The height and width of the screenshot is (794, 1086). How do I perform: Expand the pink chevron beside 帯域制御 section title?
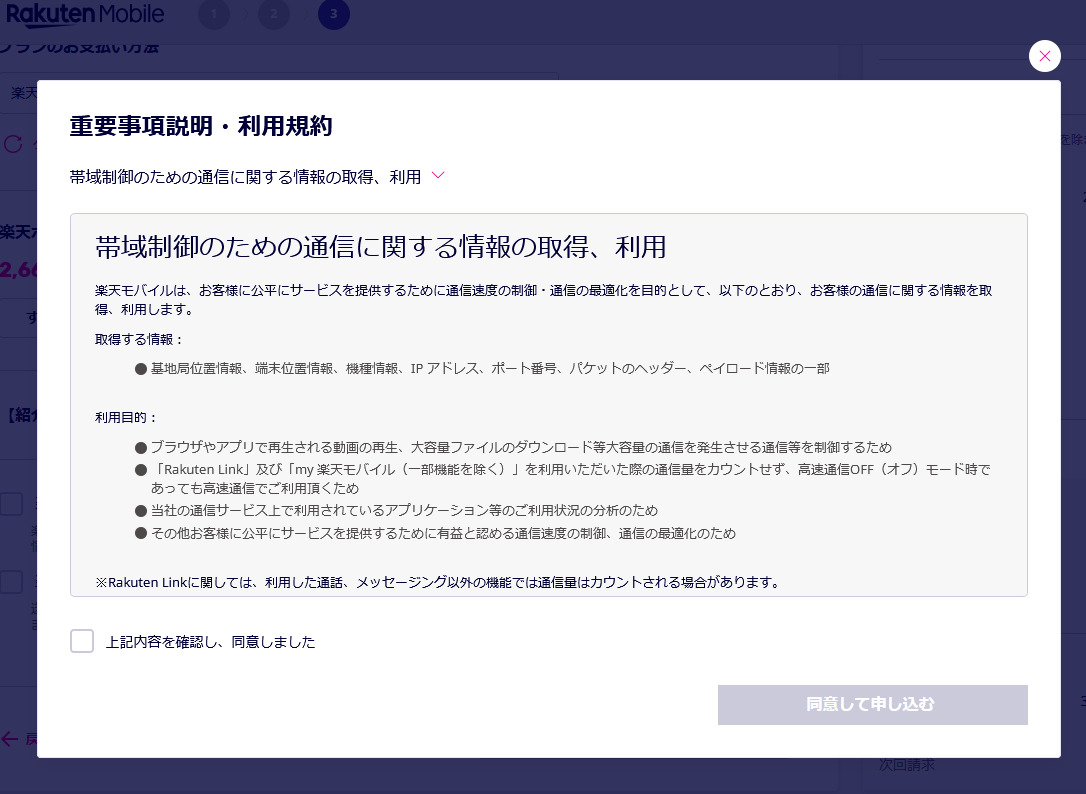point(437,176)
